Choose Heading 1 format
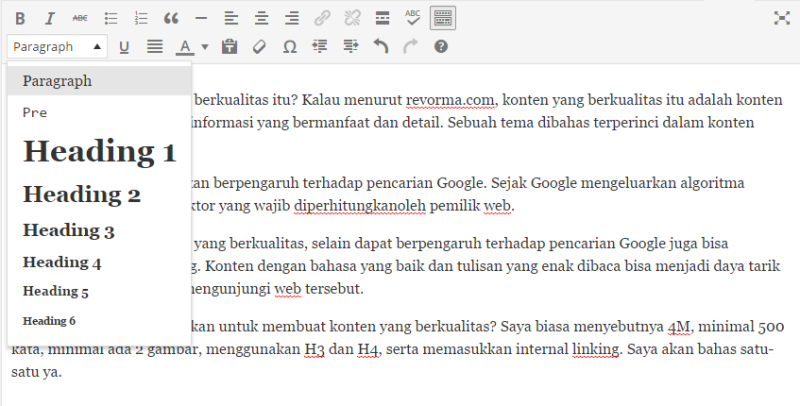Viewport: 800px width, 406px height. pos(99,152)
